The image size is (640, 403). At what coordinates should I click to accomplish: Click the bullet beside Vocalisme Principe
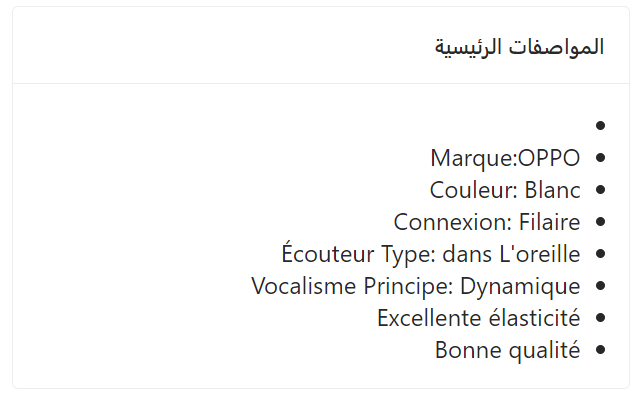[x=600, y=285]
